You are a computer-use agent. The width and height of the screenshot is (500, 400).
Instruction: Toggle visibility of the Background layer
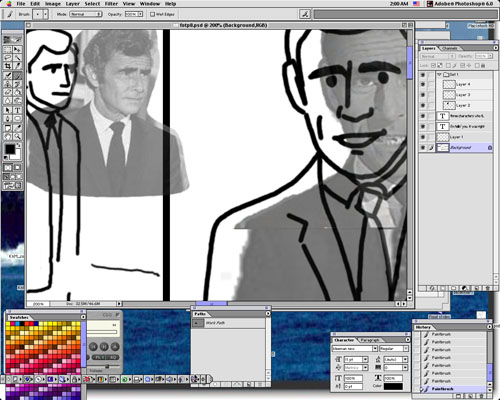pyautogui.click(x=423, y=147)
